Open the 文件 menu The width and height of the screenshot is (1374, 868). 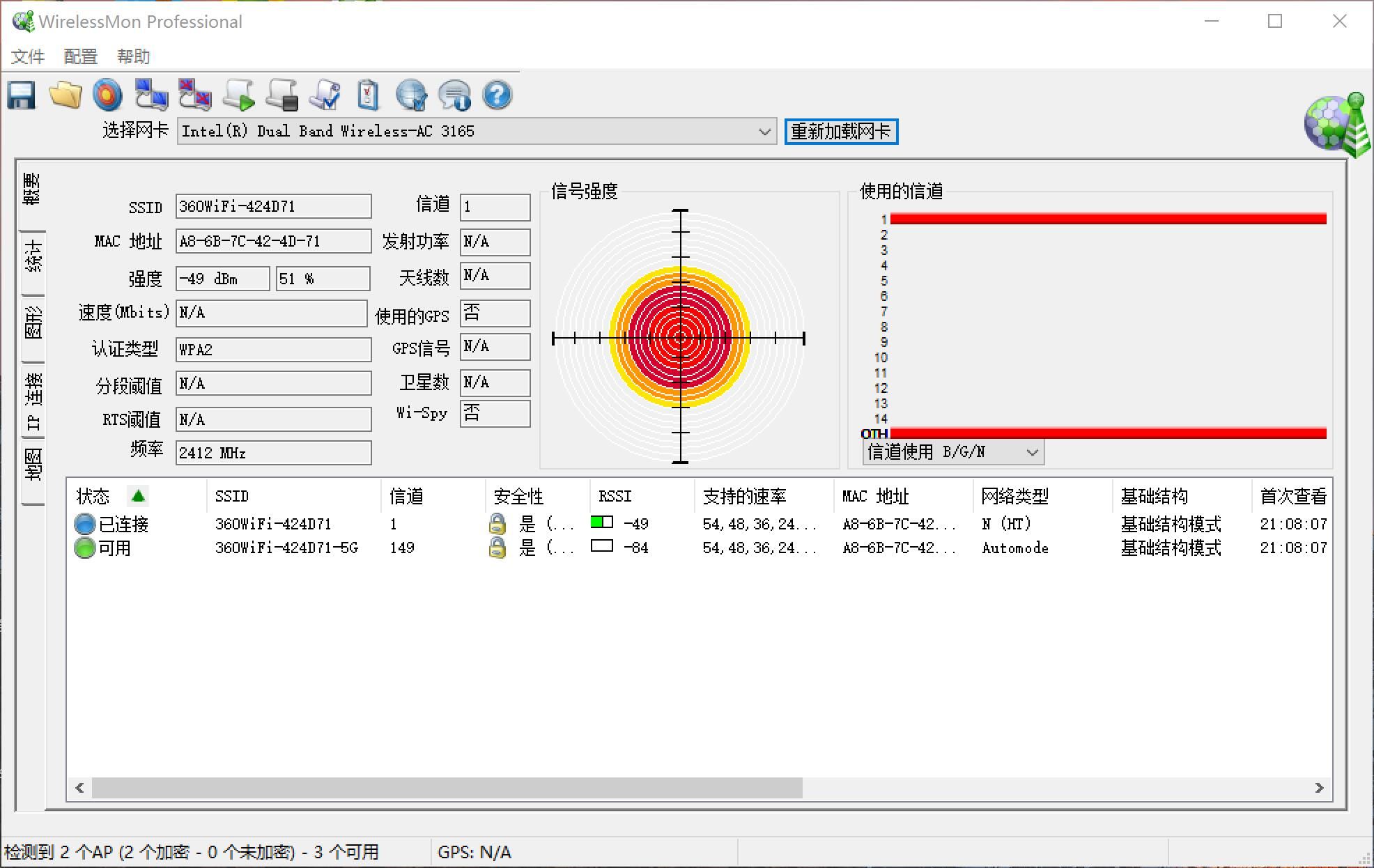[x=28, y=56]
